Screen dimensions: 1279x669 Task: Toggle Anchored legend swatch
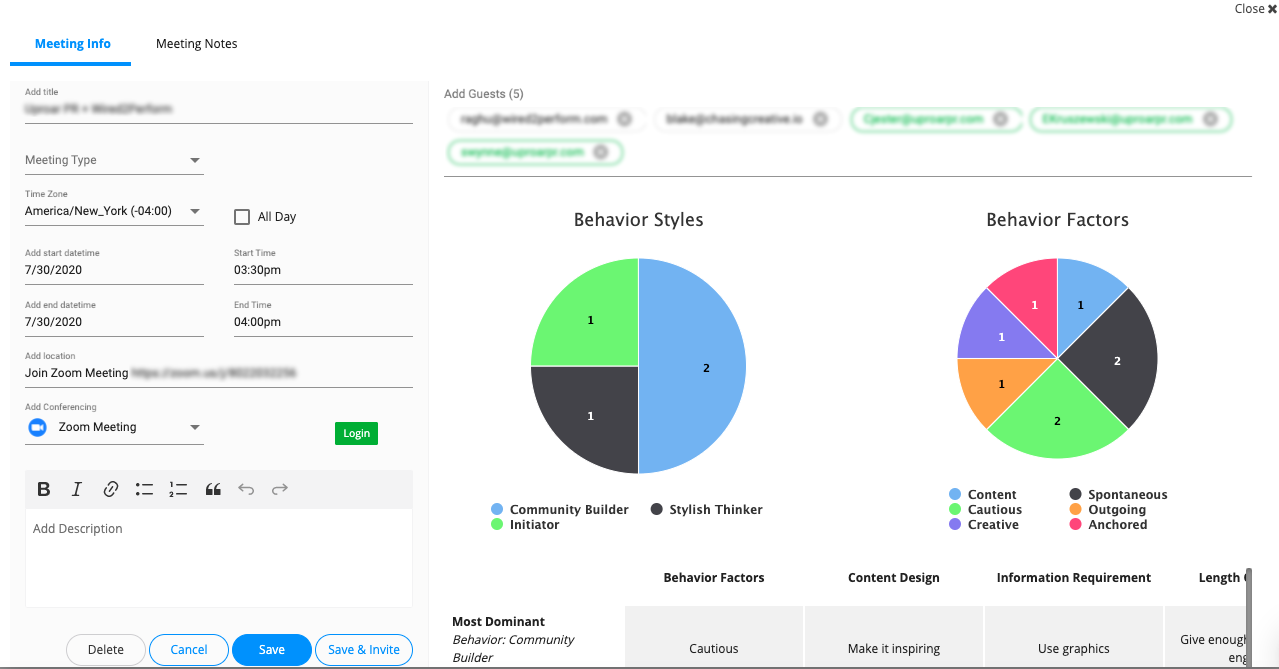[1075, 525]
